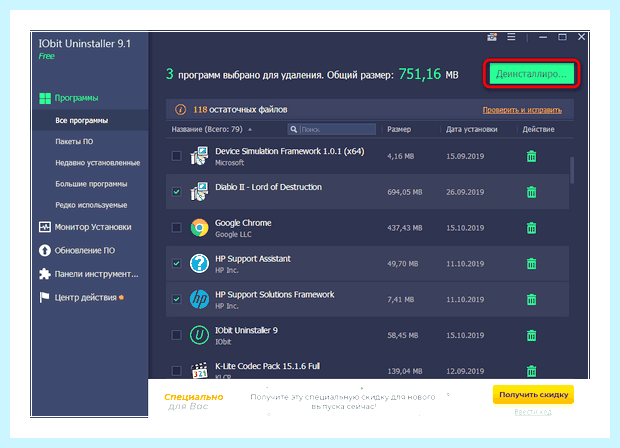620x448 pixels.
Task: Check the IObit Uninstaller 9 checkbox
Action: coord(176,335)
